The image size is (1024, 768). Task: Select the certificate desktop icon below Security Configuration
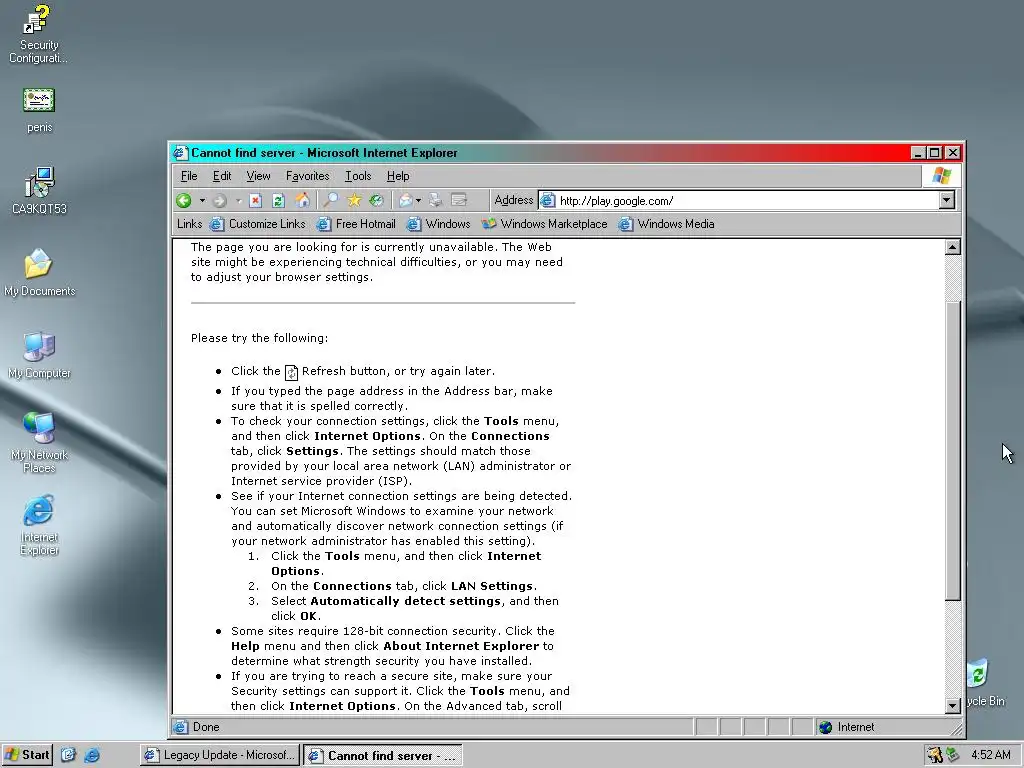pyautogui.click(x=39, y=110)
